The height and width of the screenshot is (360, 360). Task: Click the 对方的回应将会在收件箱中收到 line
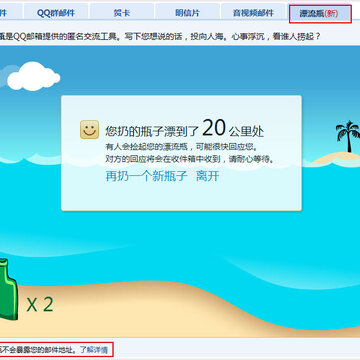[x=190, y=159]
